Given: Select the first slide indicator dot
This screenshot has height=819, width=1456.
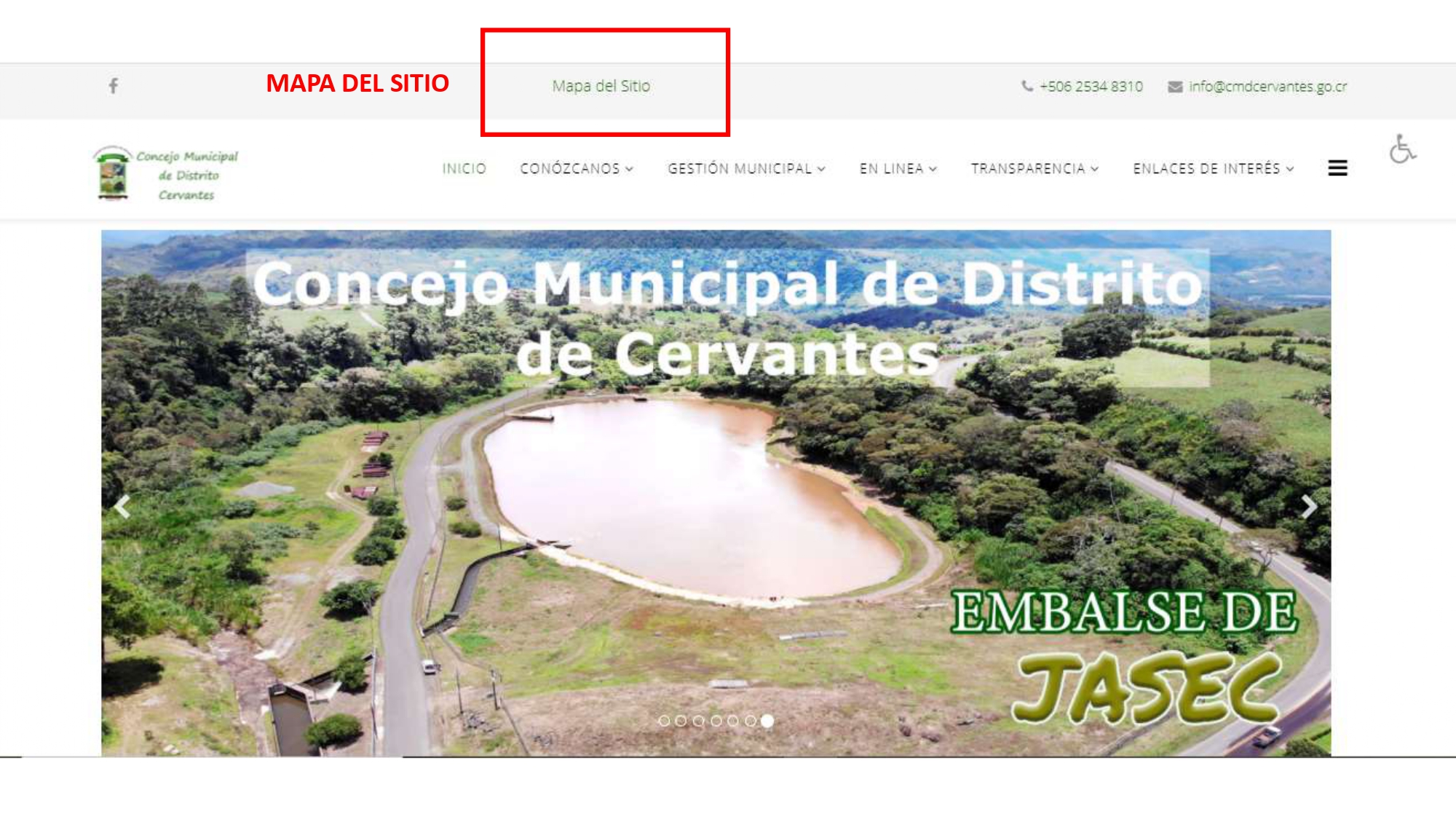Looking at the screenshot, I should [664, 721].
